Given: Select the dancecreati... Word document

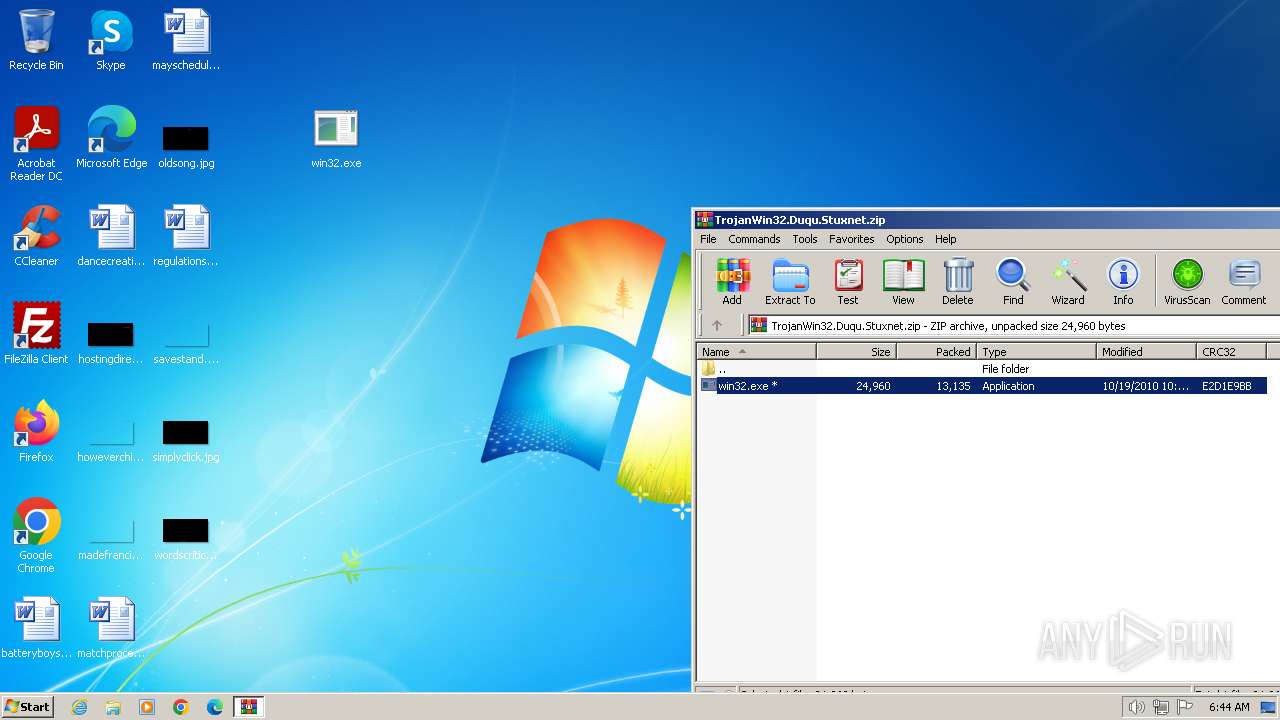Looking at the screenshot, I should tap(111, 236).
